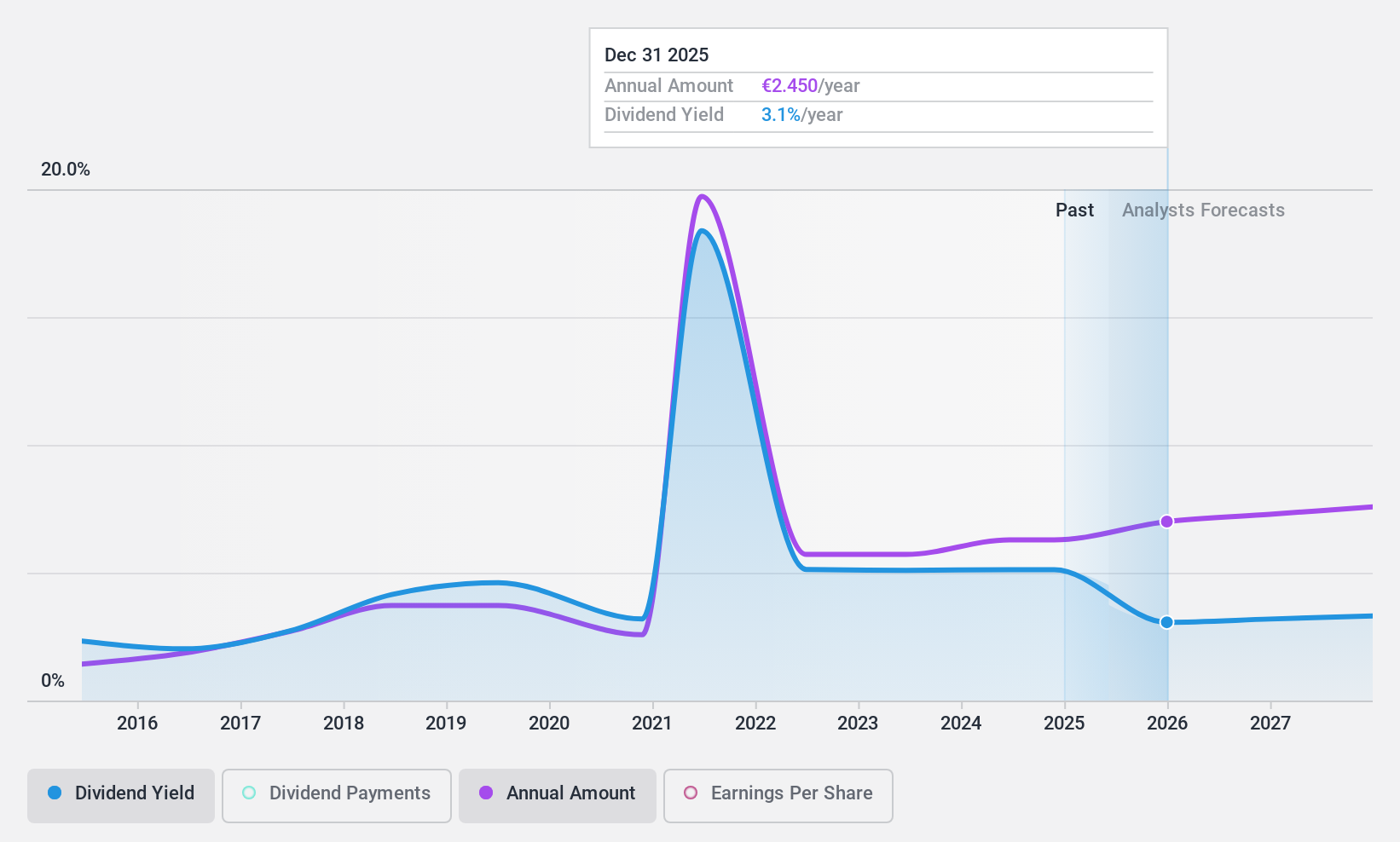Click the 2026 x-axis label
1400x842 pixels.
[1167, 724]
